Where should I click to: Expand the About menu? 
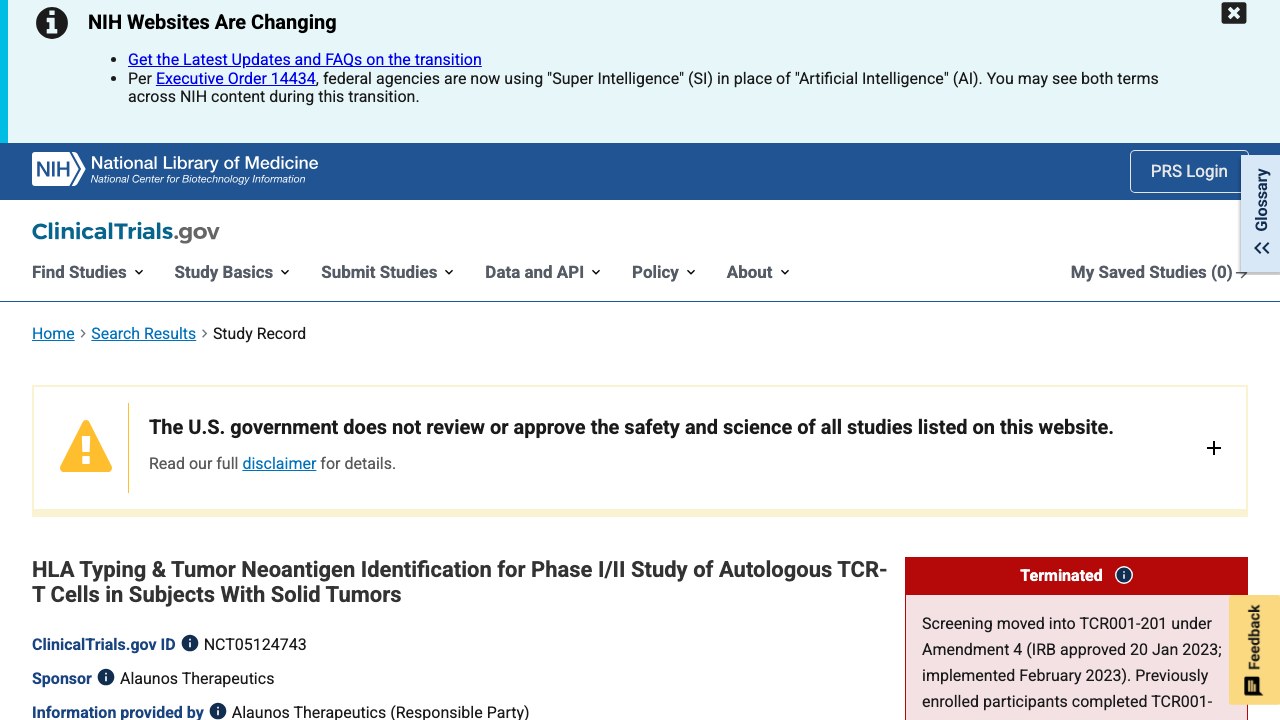pos(758,272)
